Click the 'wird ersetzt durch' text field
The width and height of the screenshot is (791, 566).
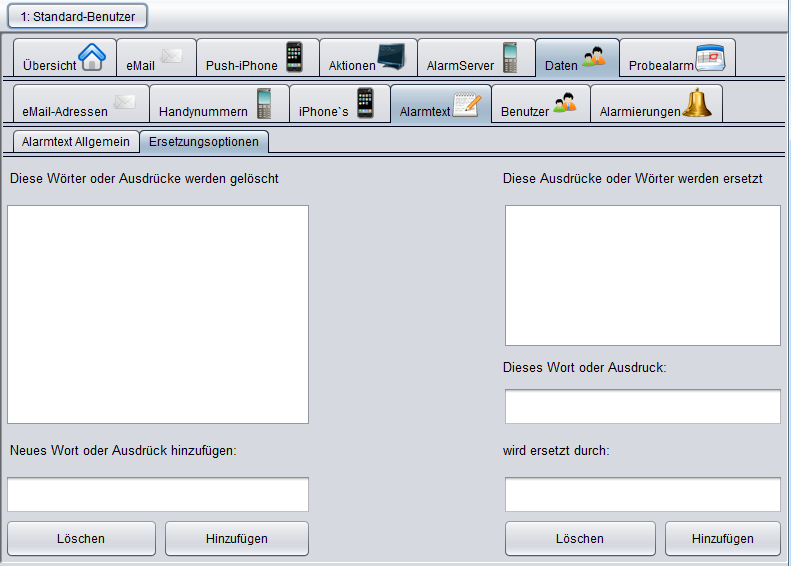[x=642, y=494]
